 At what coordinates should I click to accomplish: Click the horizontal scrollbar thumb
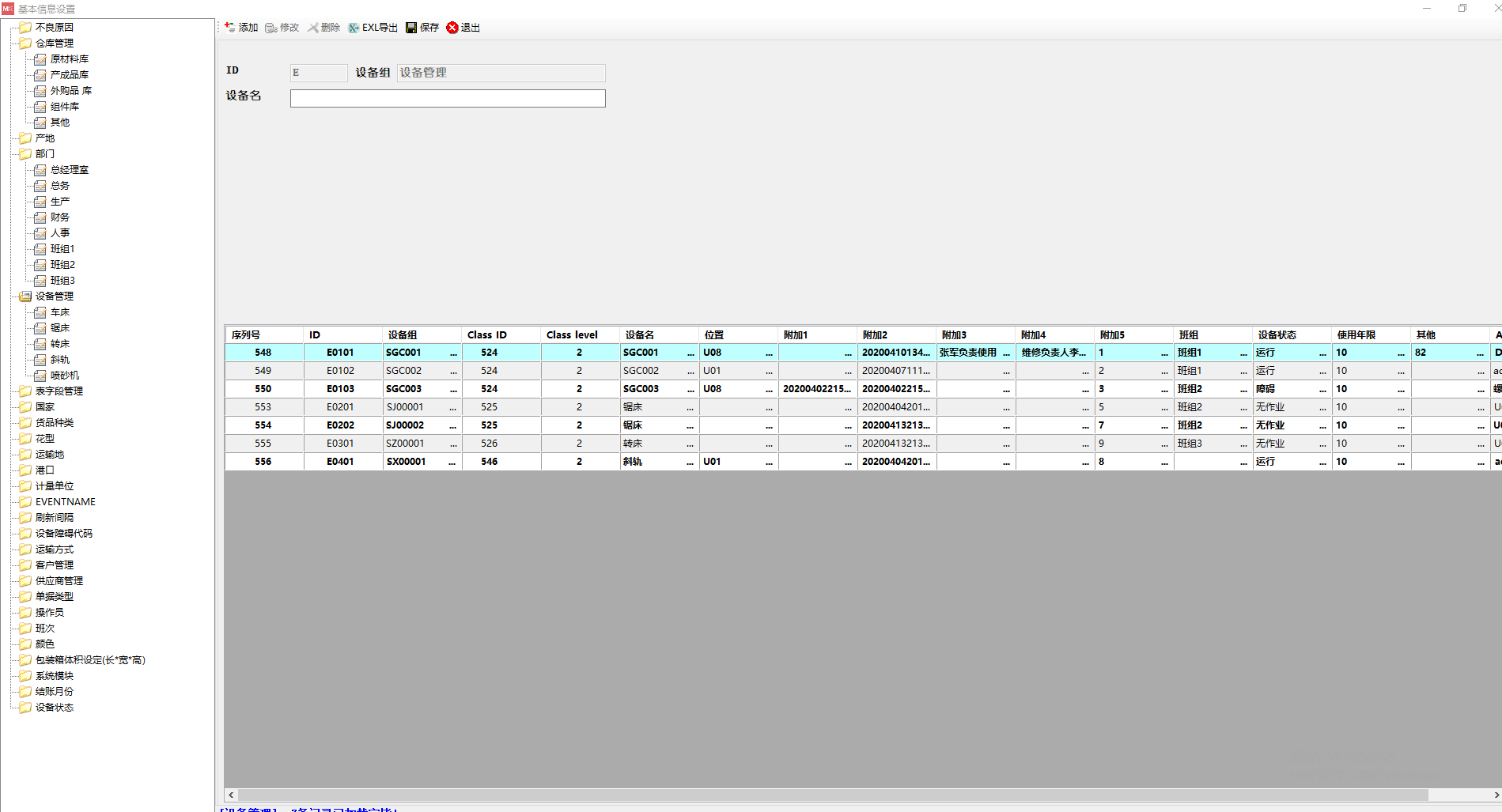coord(833,795)
